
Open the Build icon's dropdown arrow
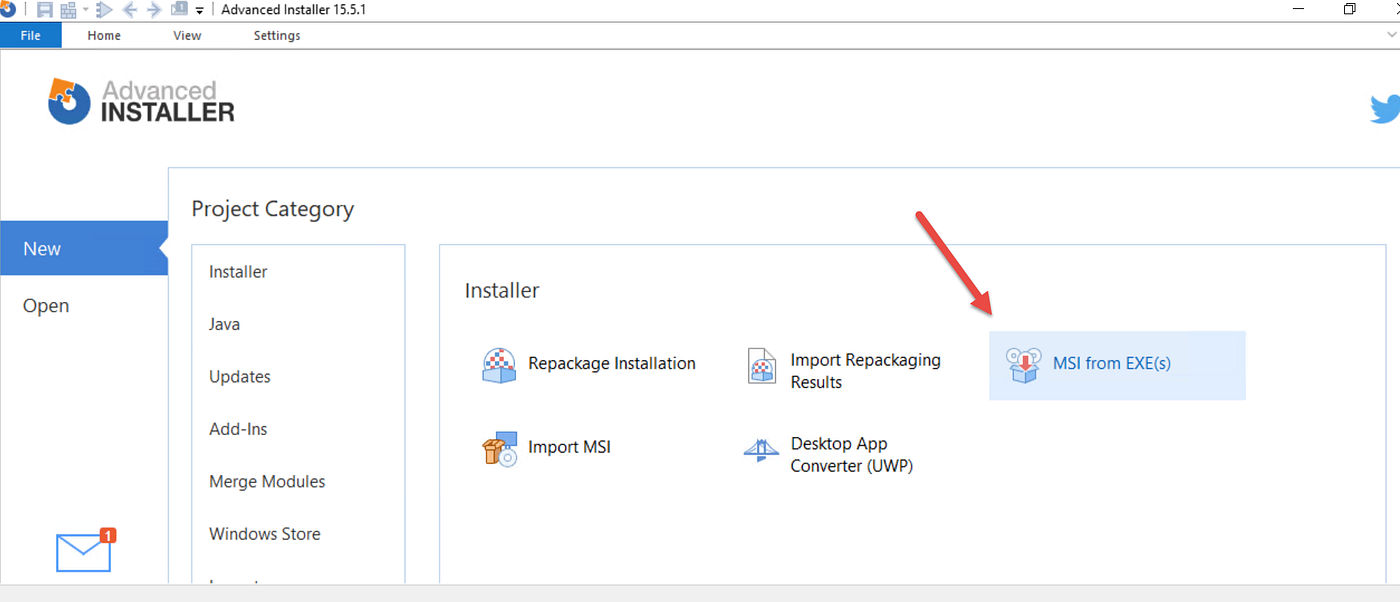pos(85,9)
